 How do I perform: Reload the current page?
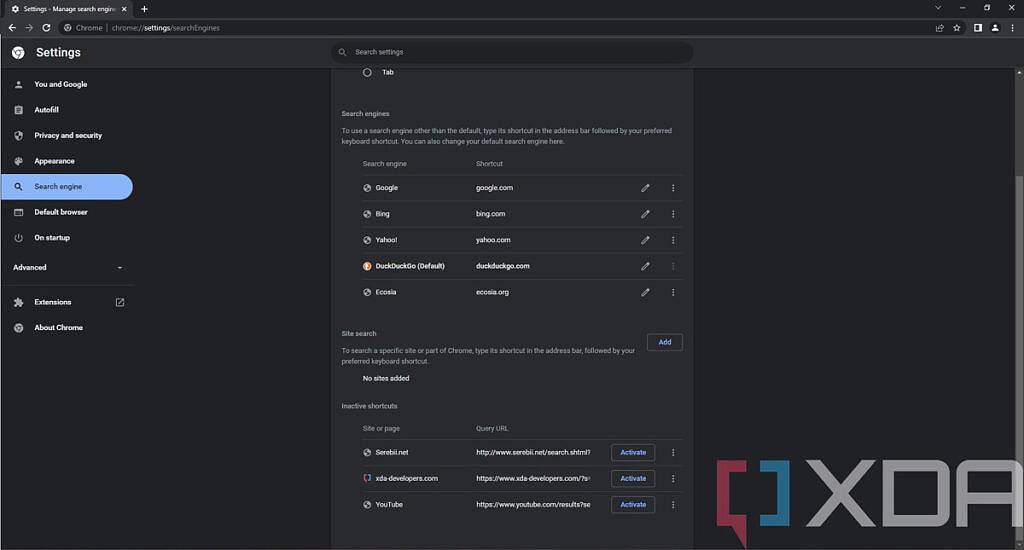tap(46, 28)
